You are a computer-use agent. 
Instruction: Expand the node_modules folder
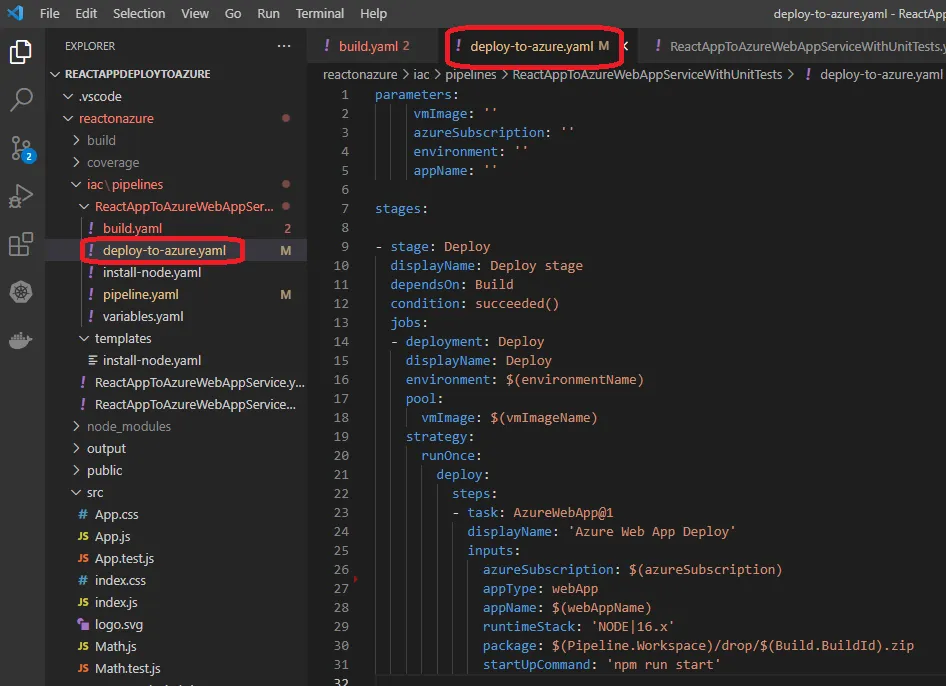(128, 426)
